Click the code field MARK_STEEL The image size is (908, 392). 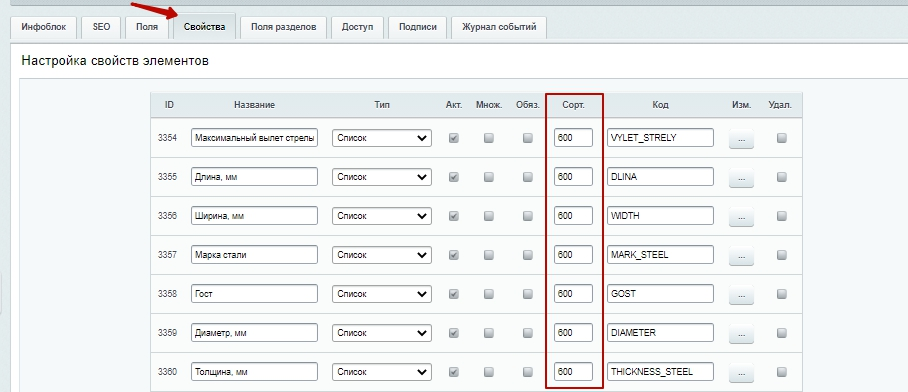point(660,255)
